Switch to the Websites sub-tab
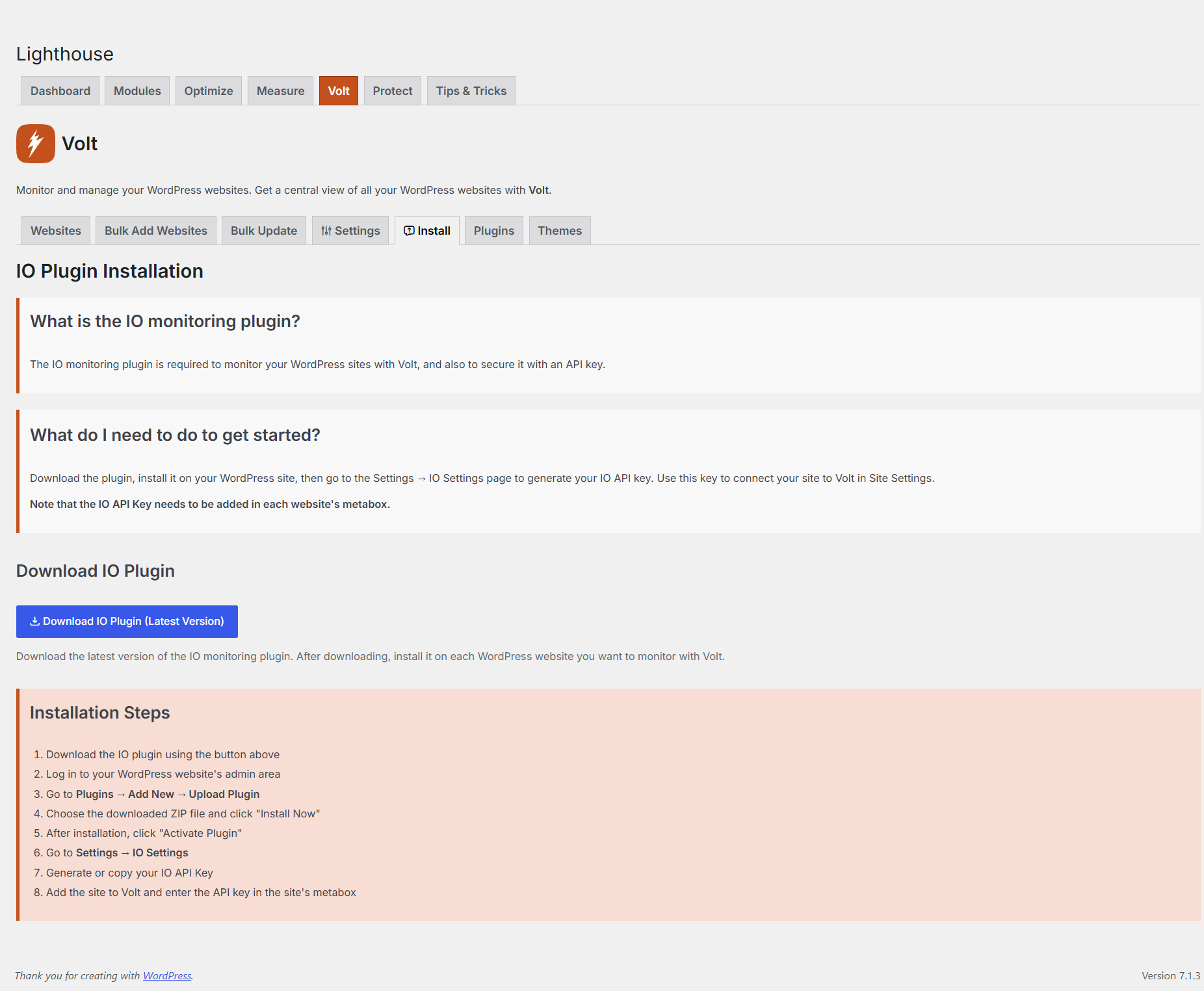This screenshot has height=991, width=1204. click(56, 231)
